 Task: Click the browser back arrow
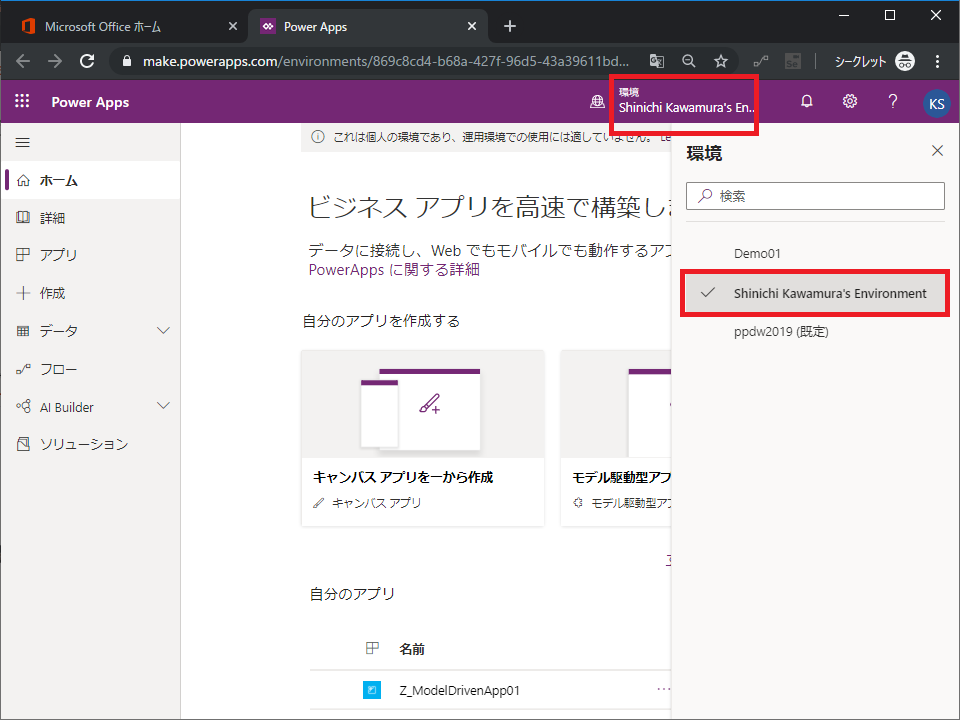point(23,61)
